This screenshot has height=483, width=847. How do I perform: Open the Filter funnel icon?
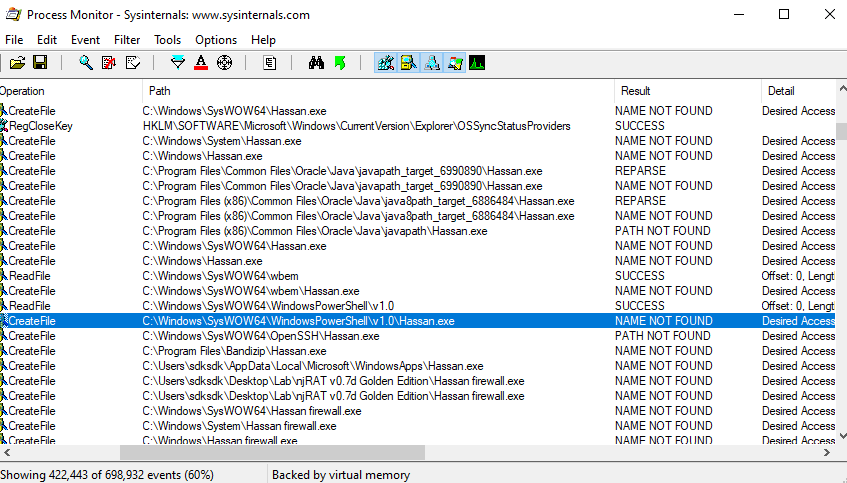tap(178, 63)
